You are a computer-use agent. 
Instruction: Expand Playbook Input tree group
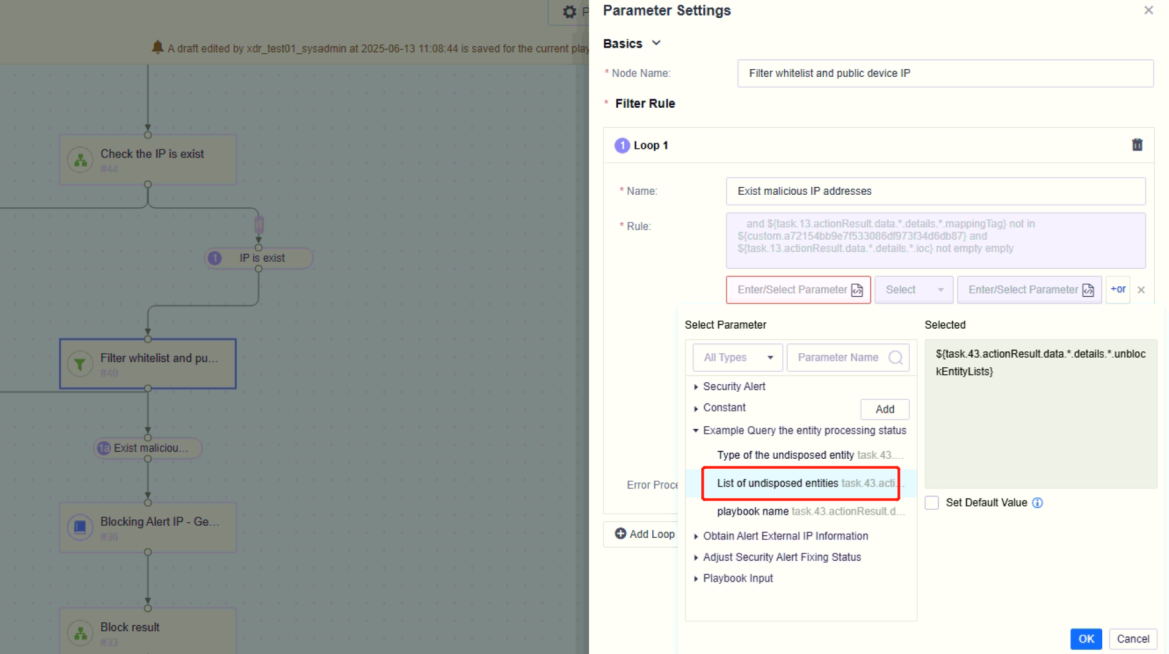(696, 579)
